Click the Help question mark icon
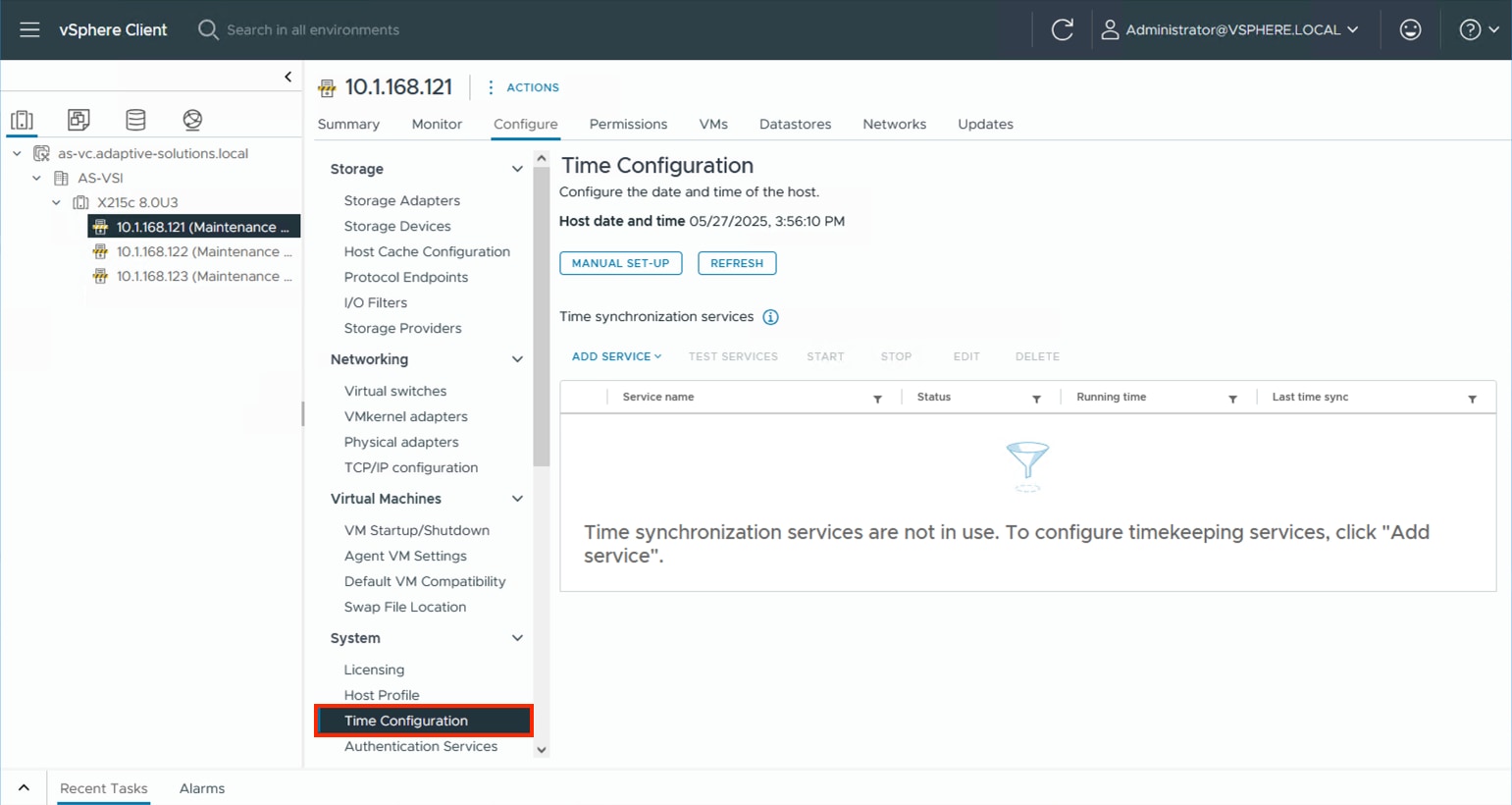Viewport: 1512px width, 805px height. (x=1468, y=29)
